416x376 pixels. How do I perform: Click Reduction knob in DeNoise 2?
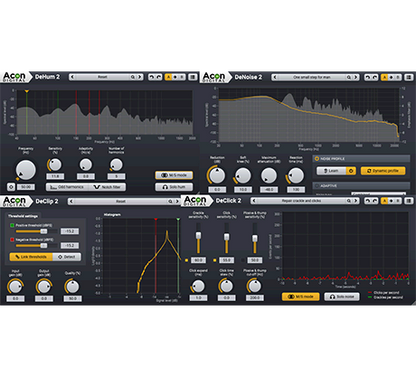pyautogui.click(x=217, y=175)
